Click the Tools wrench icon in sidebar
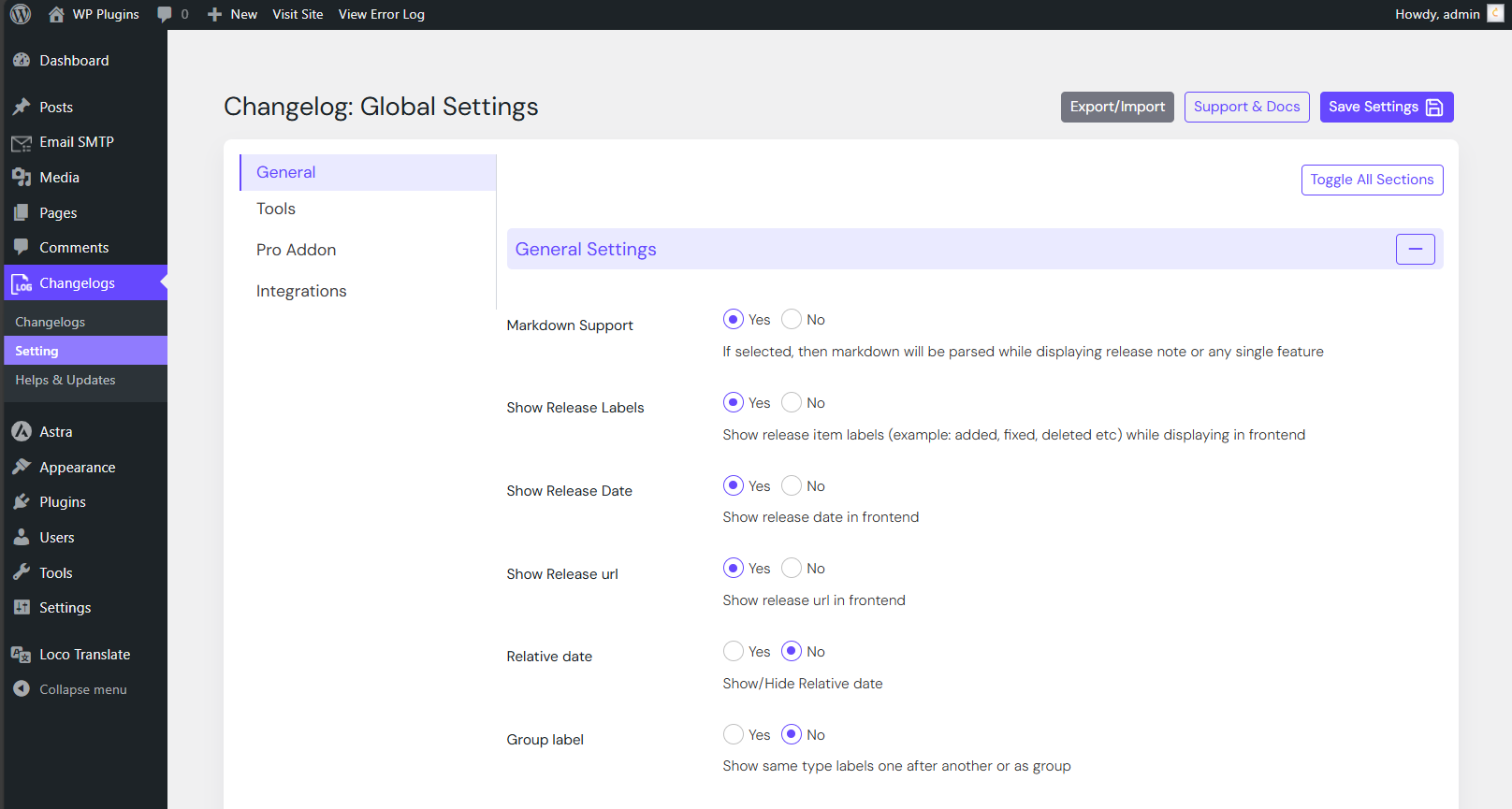 (22, 572)
